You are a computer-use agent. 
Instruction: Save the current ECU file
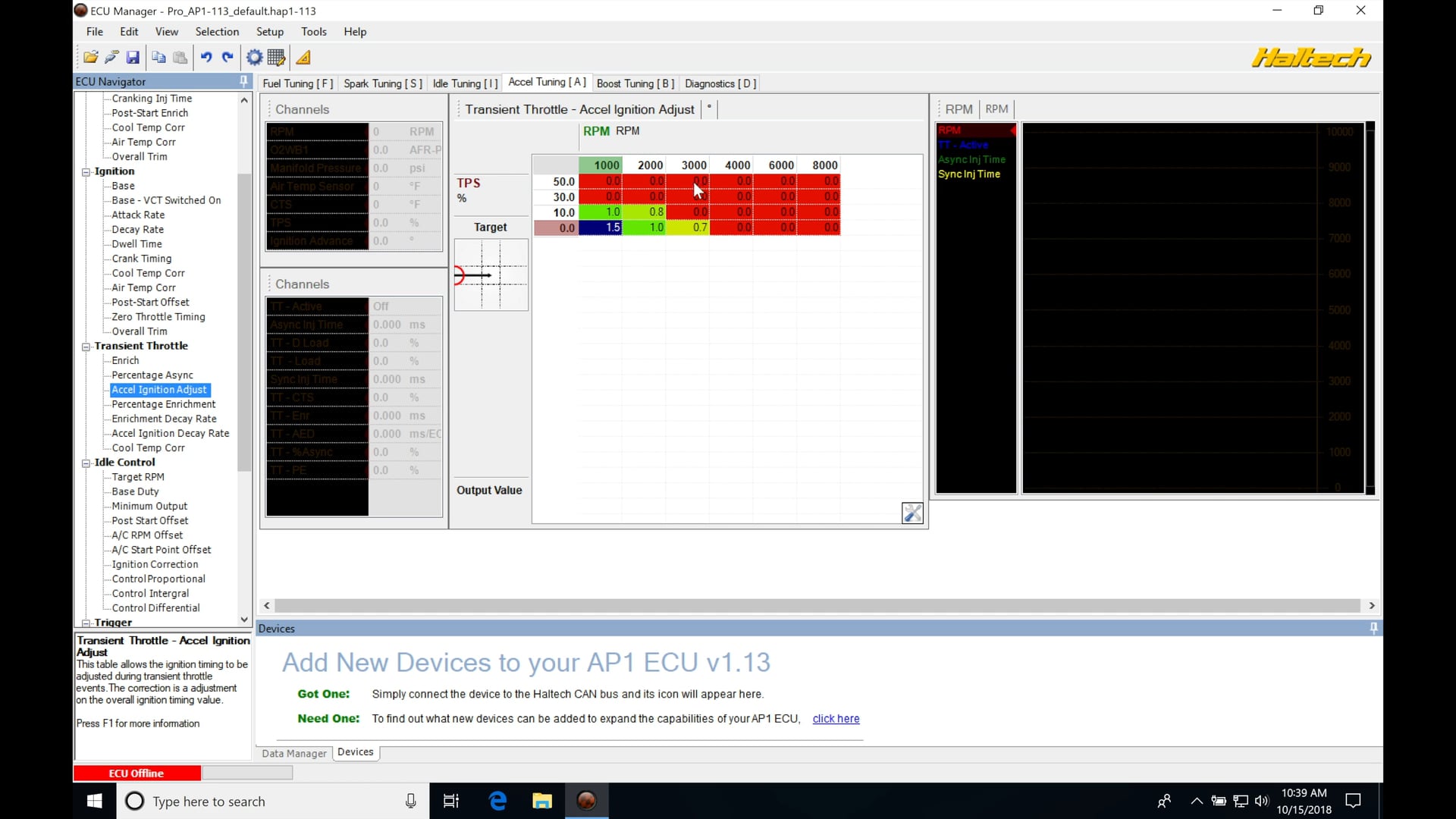click(133, 57)
